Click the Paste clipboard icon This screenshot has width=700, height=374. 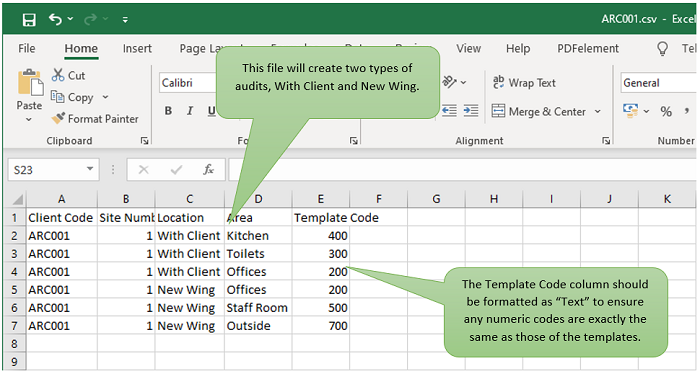point(30,83)
